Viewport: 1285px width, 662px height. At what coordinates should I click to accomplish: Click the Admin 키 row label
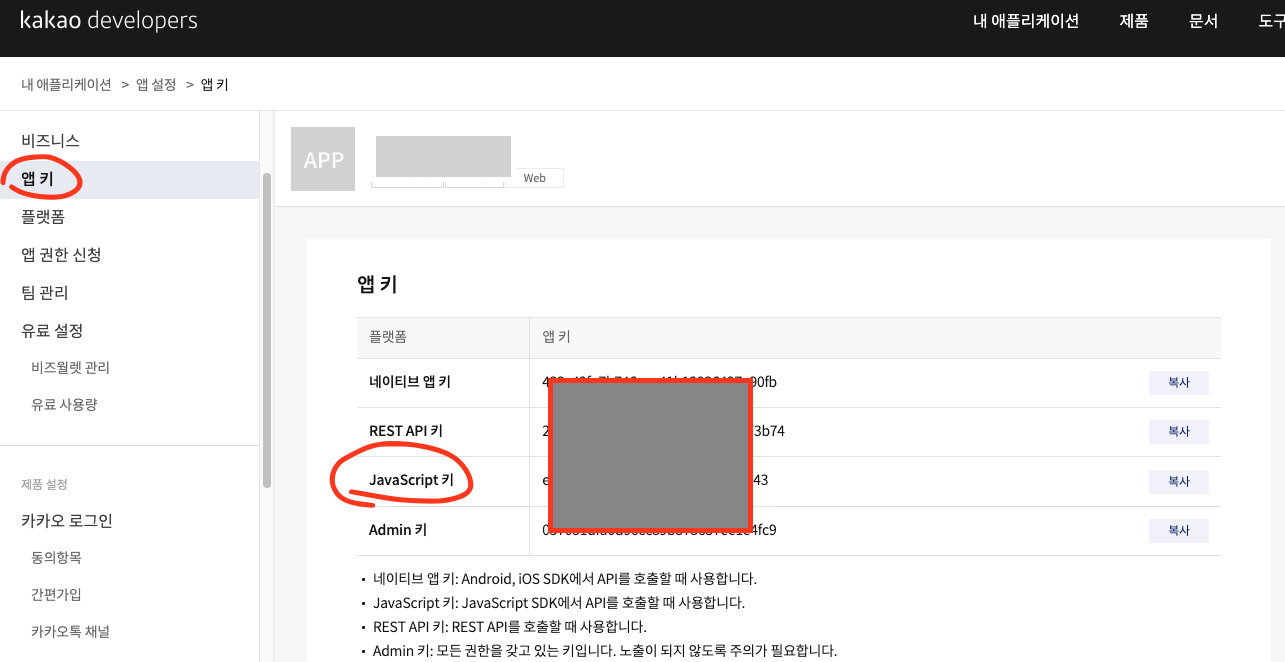pyautogui.click(x=398, y=529)
